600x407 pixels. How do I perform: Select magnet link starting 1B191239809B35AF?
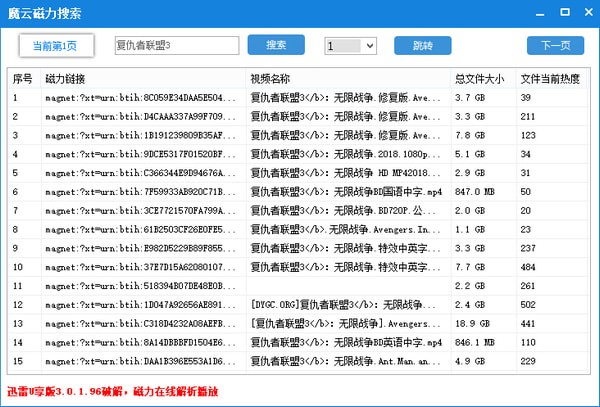coord(140,135)
